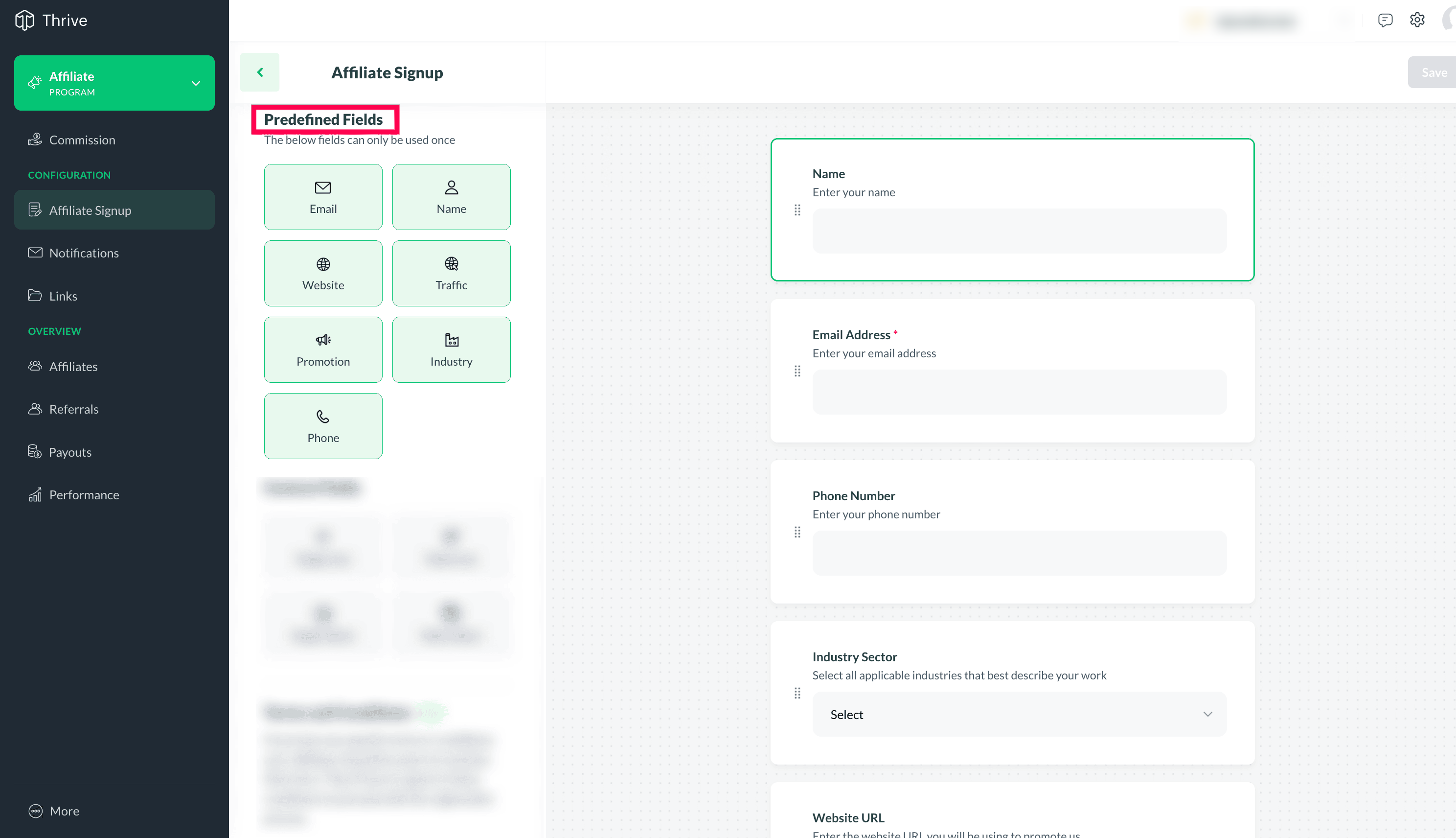Add the Promotion predefined field
Viewport: 1456px width, 838px height.
[x=323, y=349]
